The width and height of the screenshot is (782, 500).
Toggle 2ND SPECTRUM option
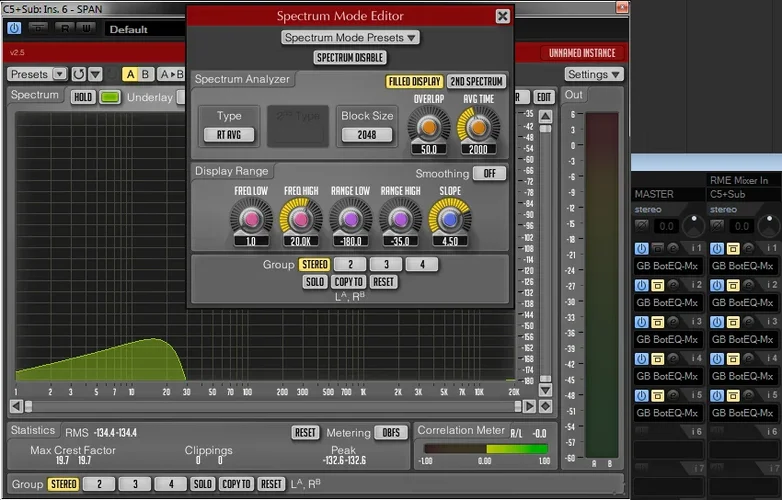pyautogui.click(x=476, y=81)
